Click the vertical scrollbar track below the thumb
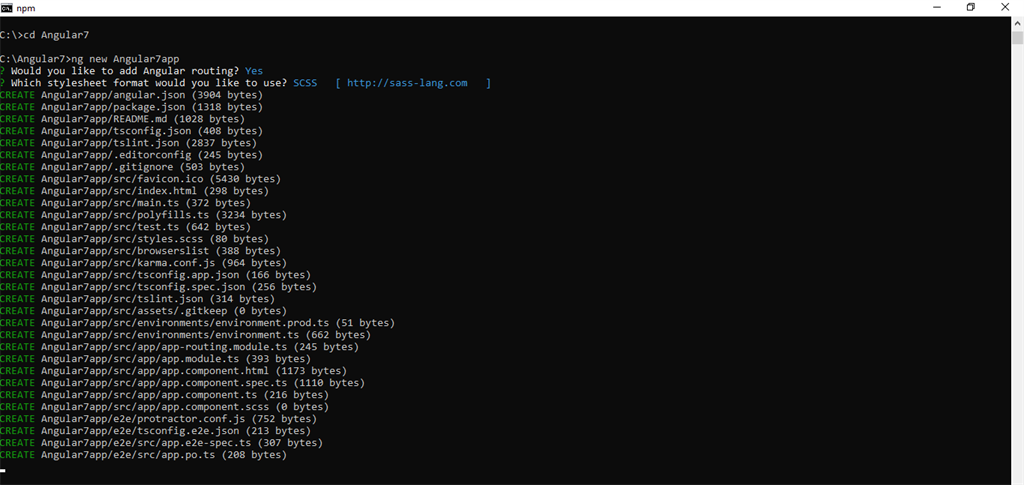Viewport: 1024px width, 485px height. click(x=1017, y=261)
